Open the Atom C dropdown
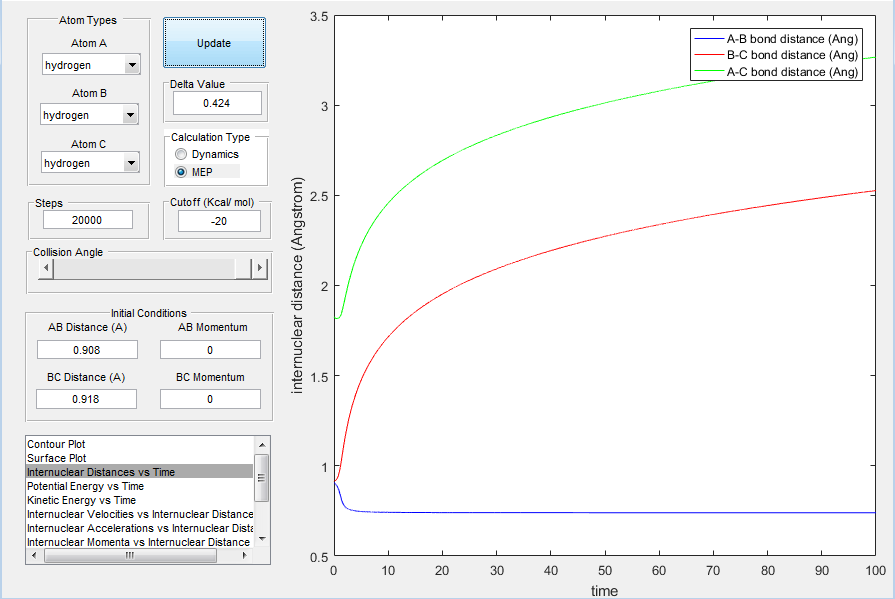 (90, 163)
